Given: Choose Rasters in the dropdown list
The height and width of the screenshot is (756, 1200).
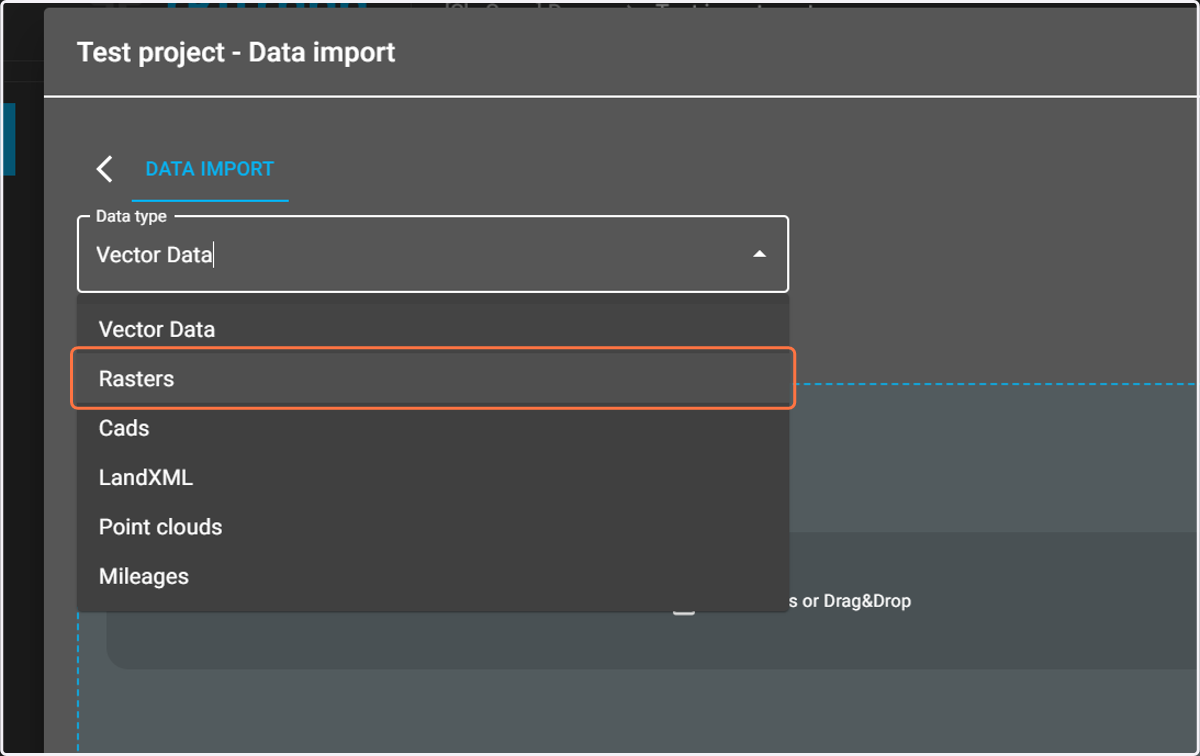Looking at the screenshot, I should coord(433,378).
